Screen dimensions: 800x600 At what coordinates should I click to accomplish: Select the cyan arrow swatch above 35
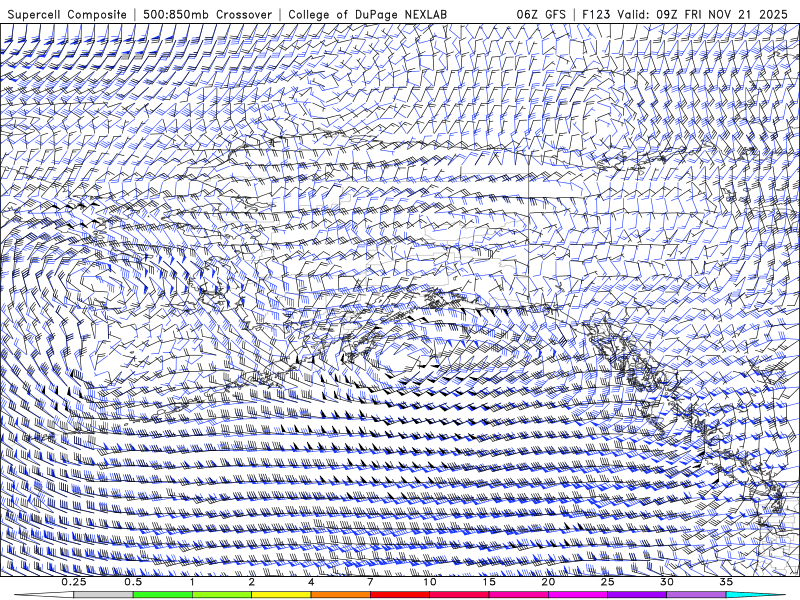755,595
